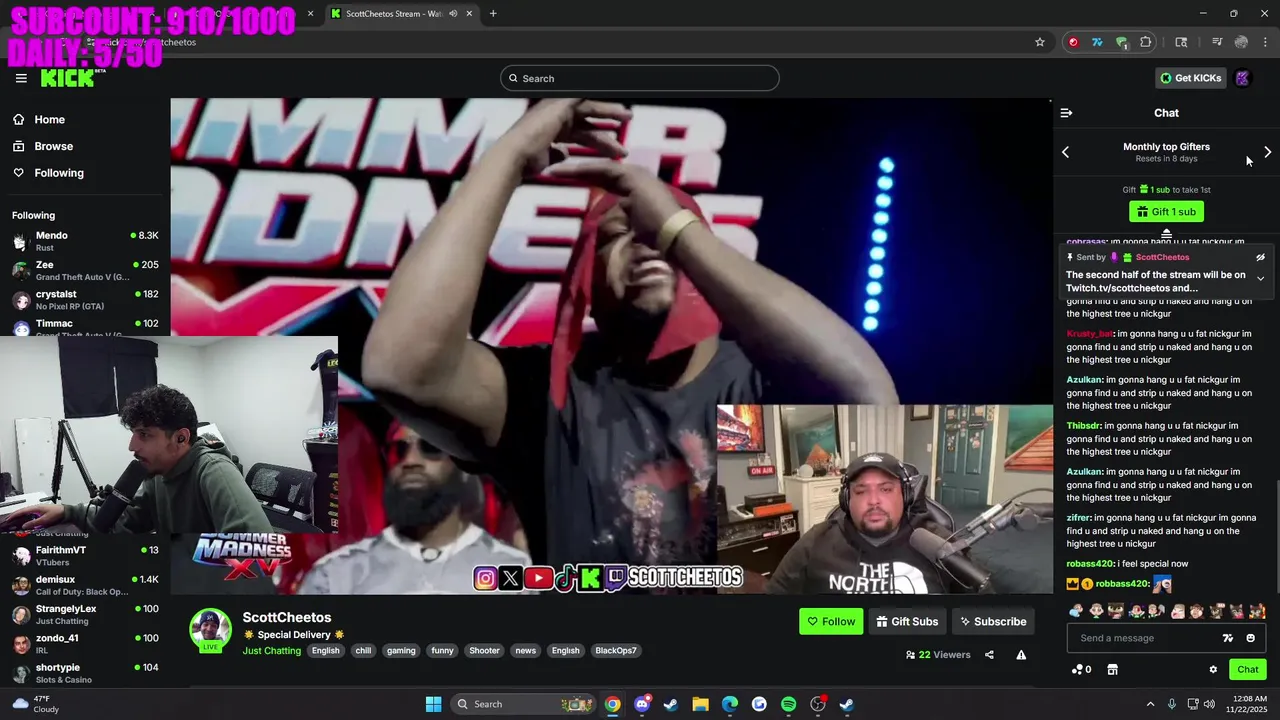The width and height of the screenshot is (1280, 720).
Task: Open the Just Chatting category link
Action: coord(271,651)
